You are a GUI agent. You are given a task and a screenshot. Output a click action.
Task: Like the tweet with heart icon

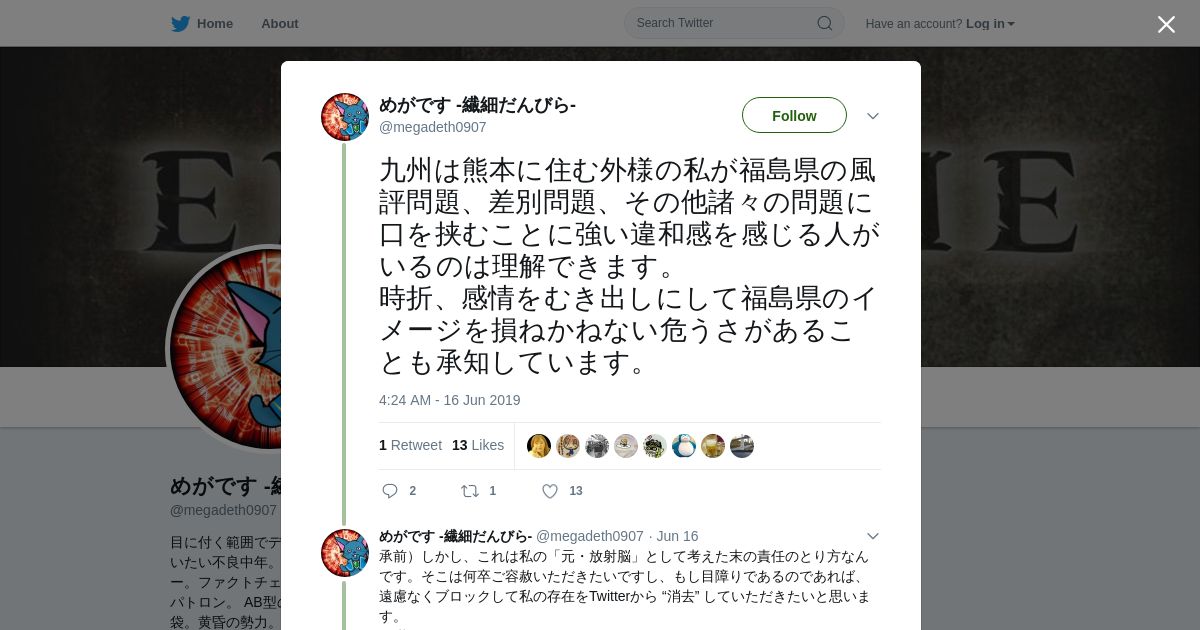tap(550, 491)
